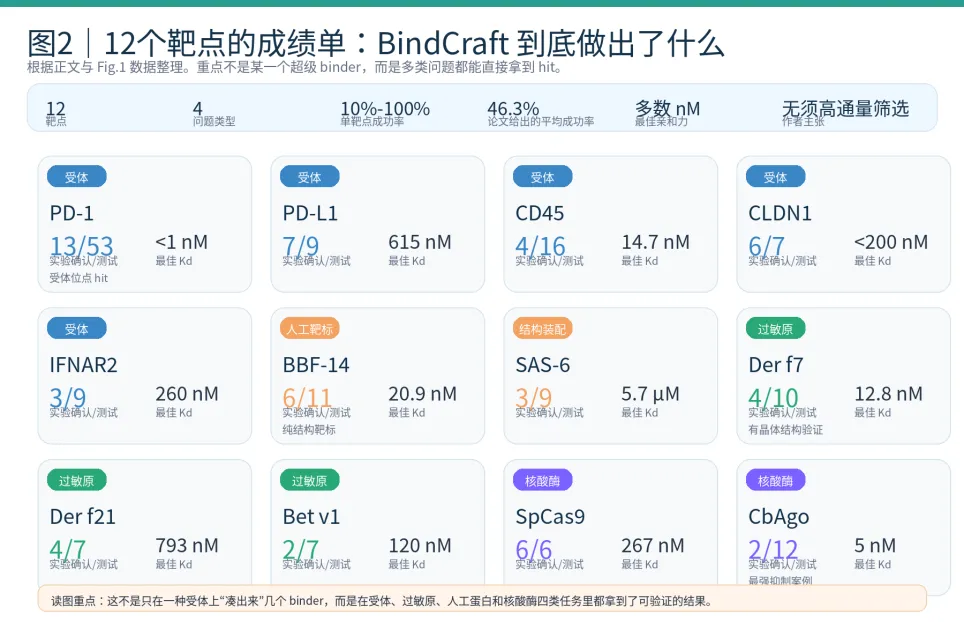Viewport: 964px width, 622px height.
Task: Click the 14.7 nM Kd value
Action: [655, 242]
